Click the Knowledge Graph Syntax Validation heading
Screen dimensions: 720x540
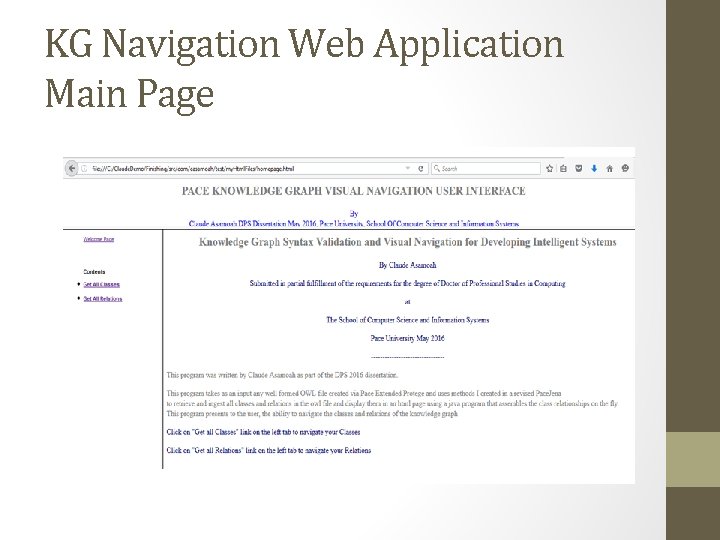tap(407, 242)
